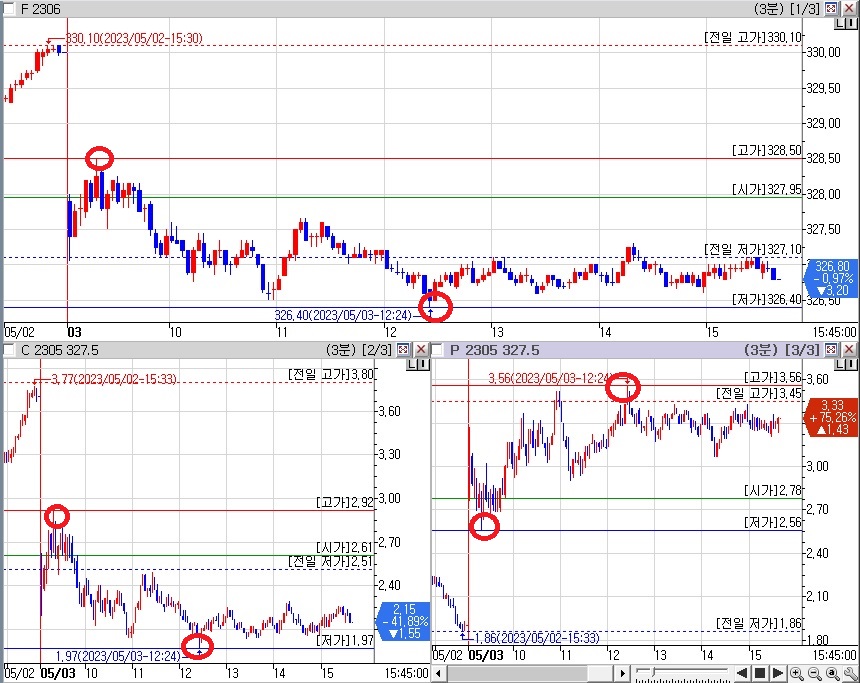The width and height of the screenshot is (860, 683).
Task: Click the 330.10(2023/05/02-15:30) high annotation
Action: click(134, 38)
